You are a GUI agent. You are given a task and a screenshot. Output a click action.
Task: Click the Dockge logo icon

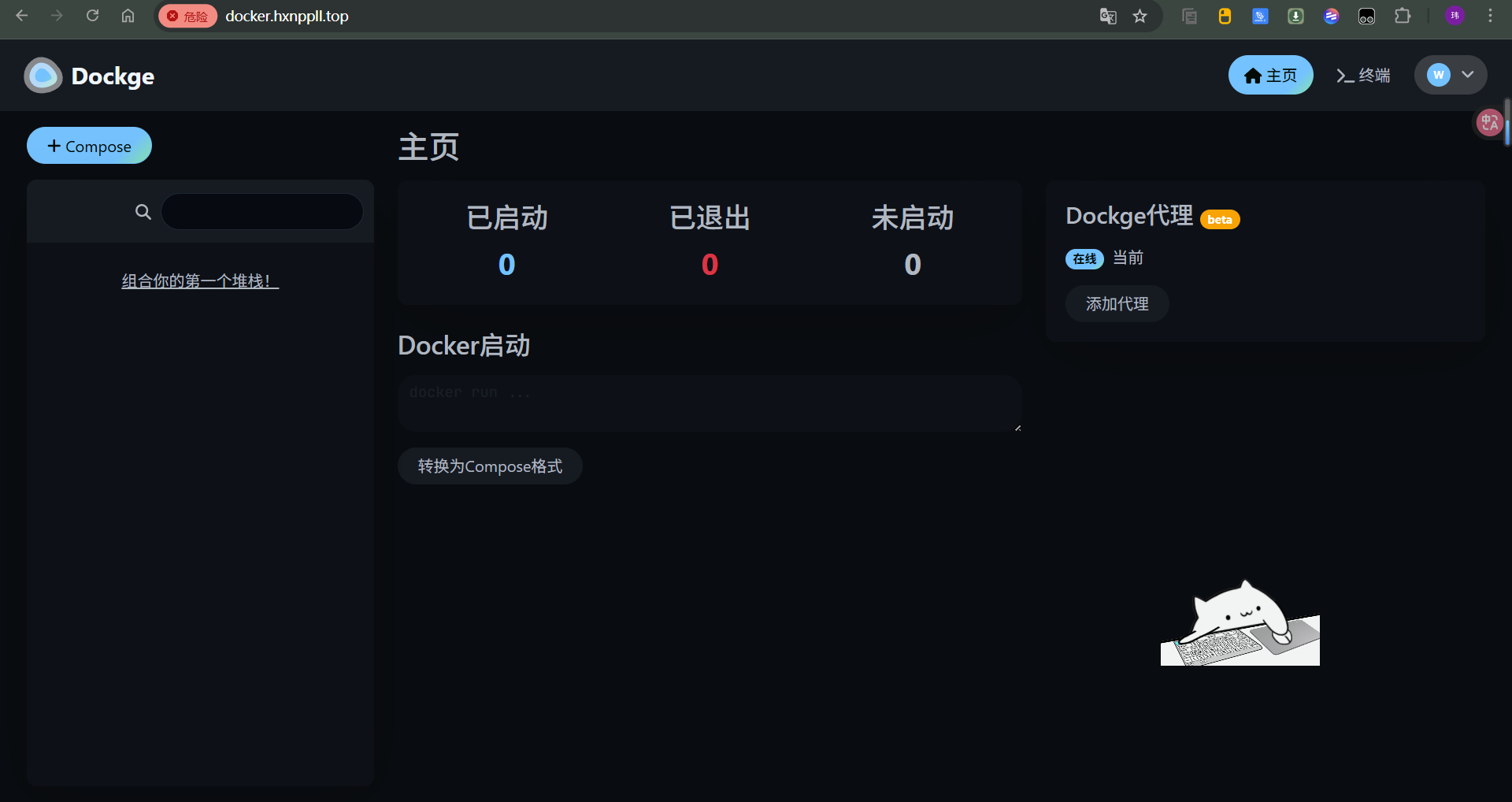[43, 76]
